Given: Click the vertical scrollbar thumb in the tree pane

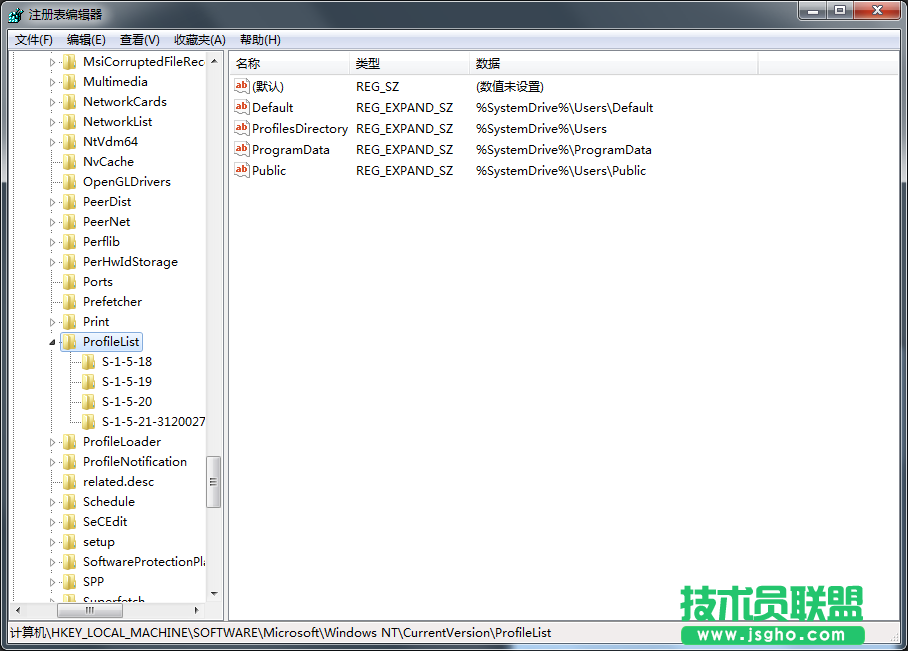Looking at the screenshot, I should click(x=213, y=480).
